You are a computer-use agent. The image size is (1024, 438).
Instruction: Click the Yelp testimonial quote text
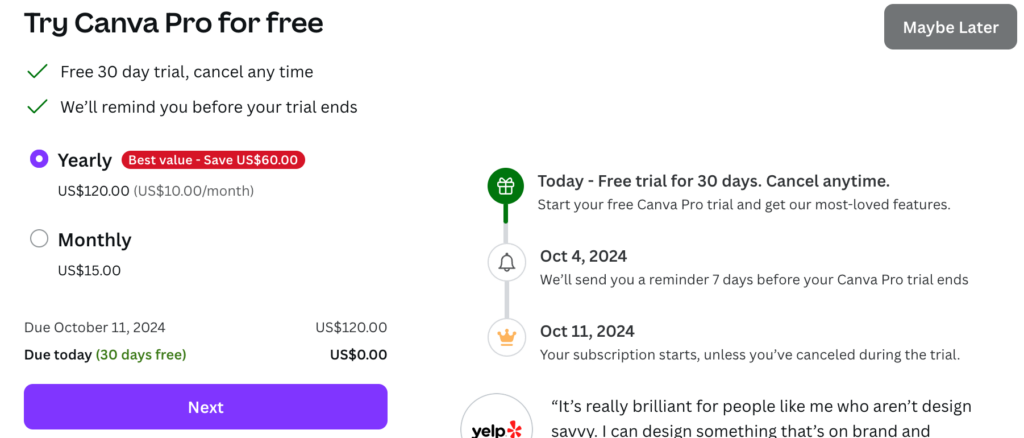pos(760,418)
